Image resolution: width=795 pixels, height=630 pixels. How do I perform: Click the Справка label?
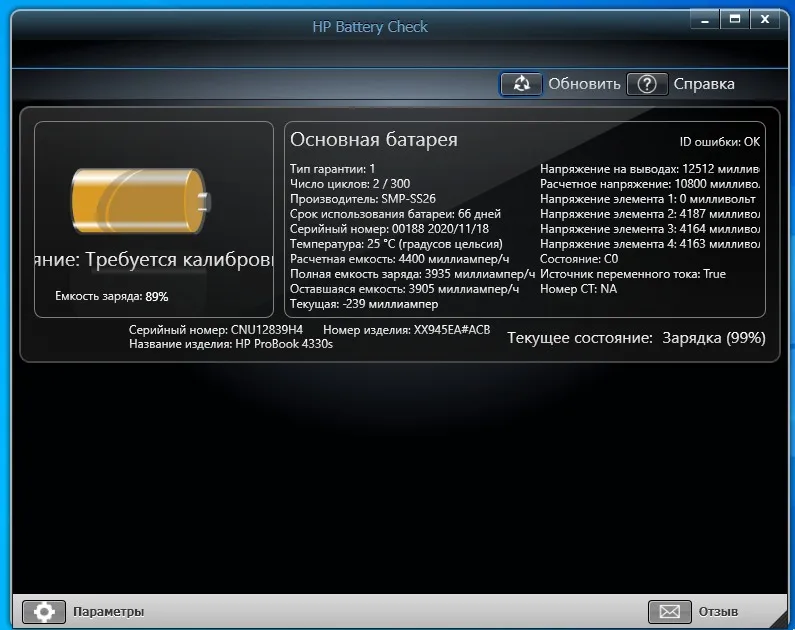point(704,84)
